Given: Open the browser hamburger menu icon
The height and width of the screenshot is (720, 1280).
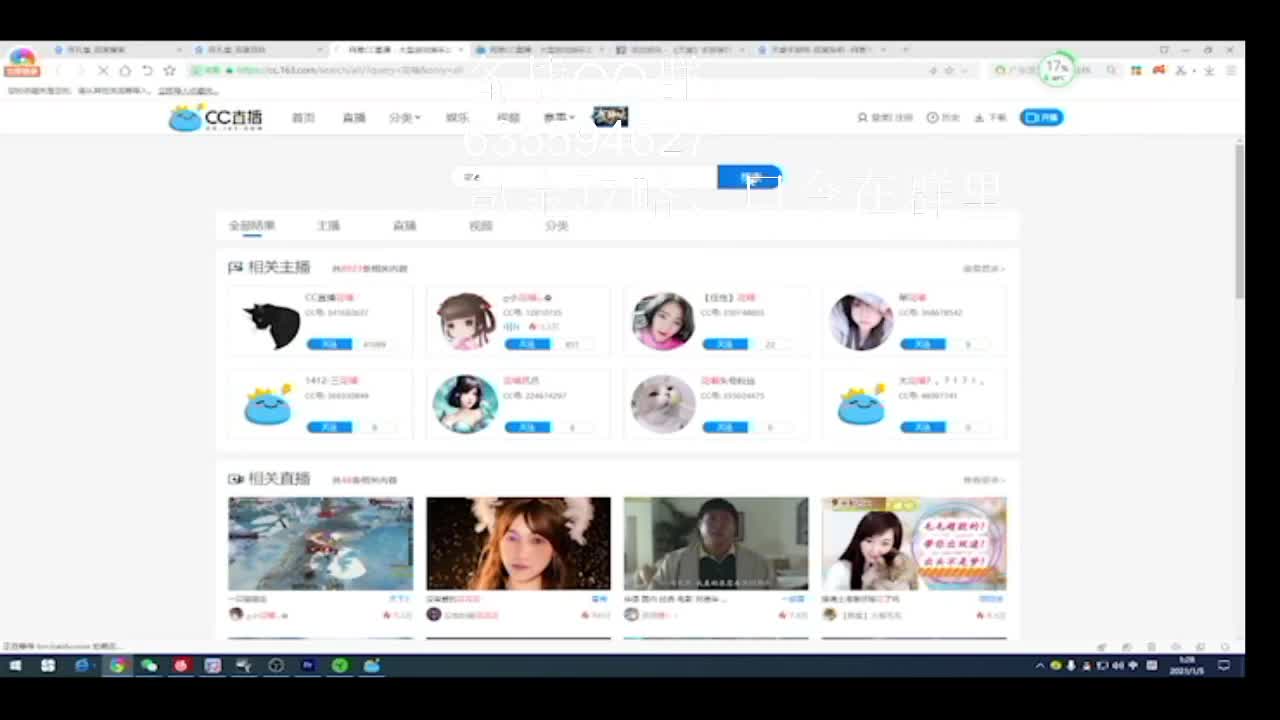Looking at the screenshot, I should (x=1231, y=71).
